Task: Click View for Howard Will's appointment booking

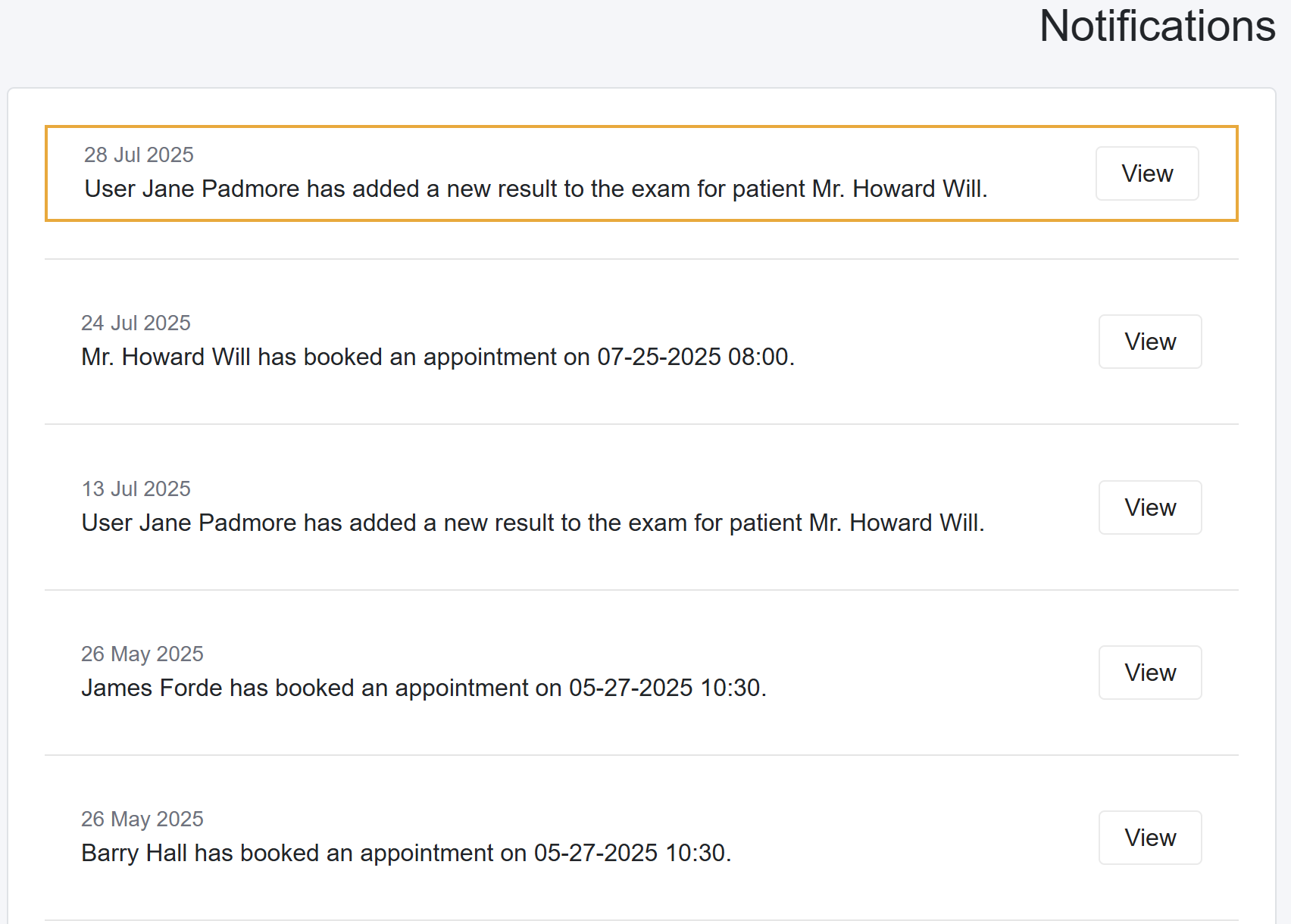Action: point(1149,342)
